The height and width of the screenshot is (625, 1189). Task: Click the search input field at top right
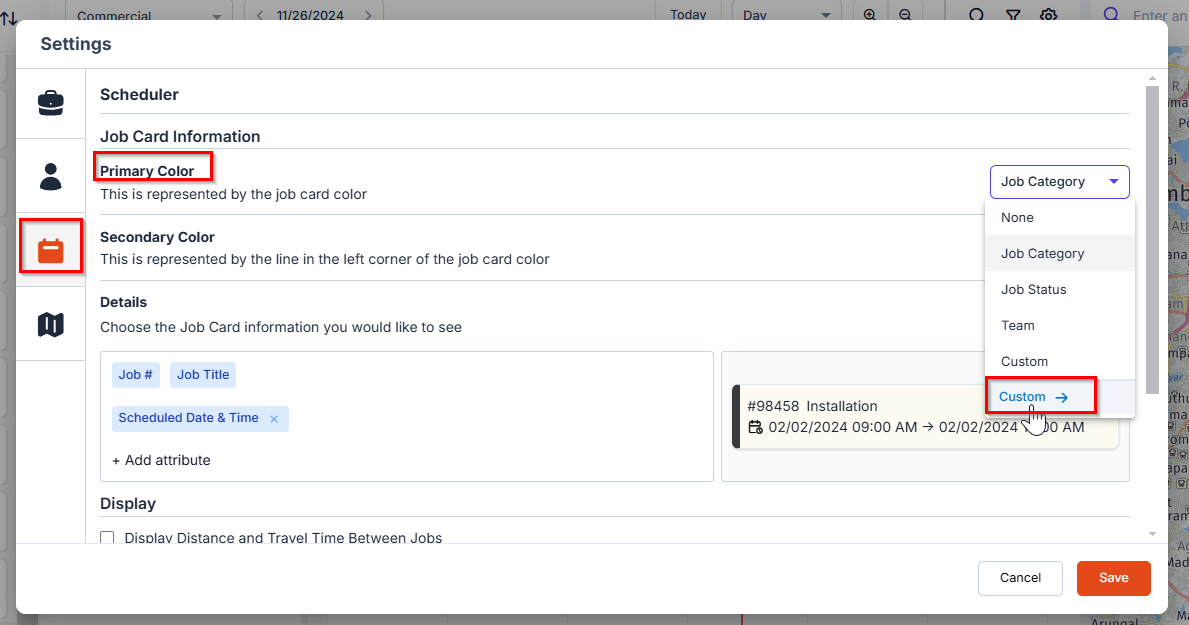[x=1159, y=15]
